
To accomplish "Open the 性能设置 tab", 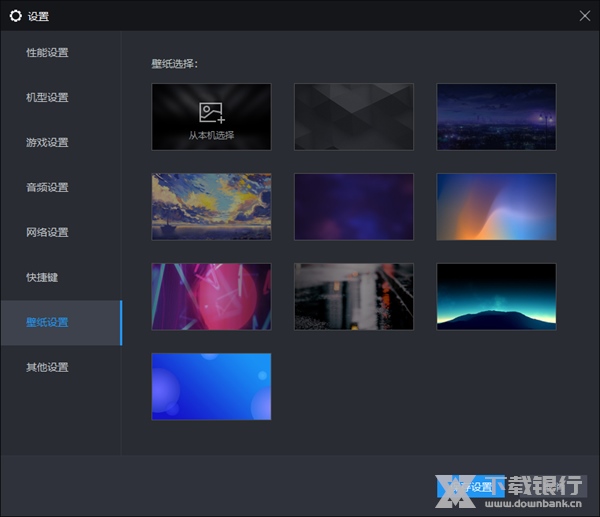I will (x=48, y=52).
